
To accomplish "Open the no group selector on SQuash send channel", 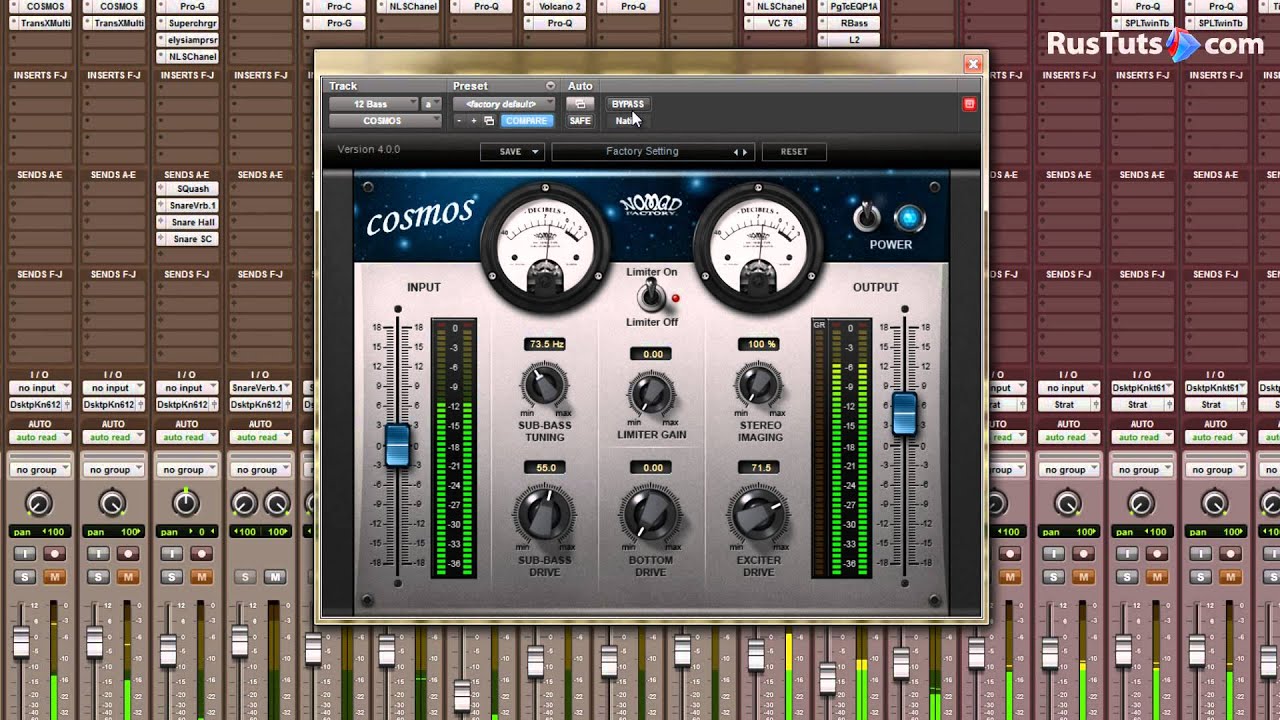I will [x=186, y=470].
